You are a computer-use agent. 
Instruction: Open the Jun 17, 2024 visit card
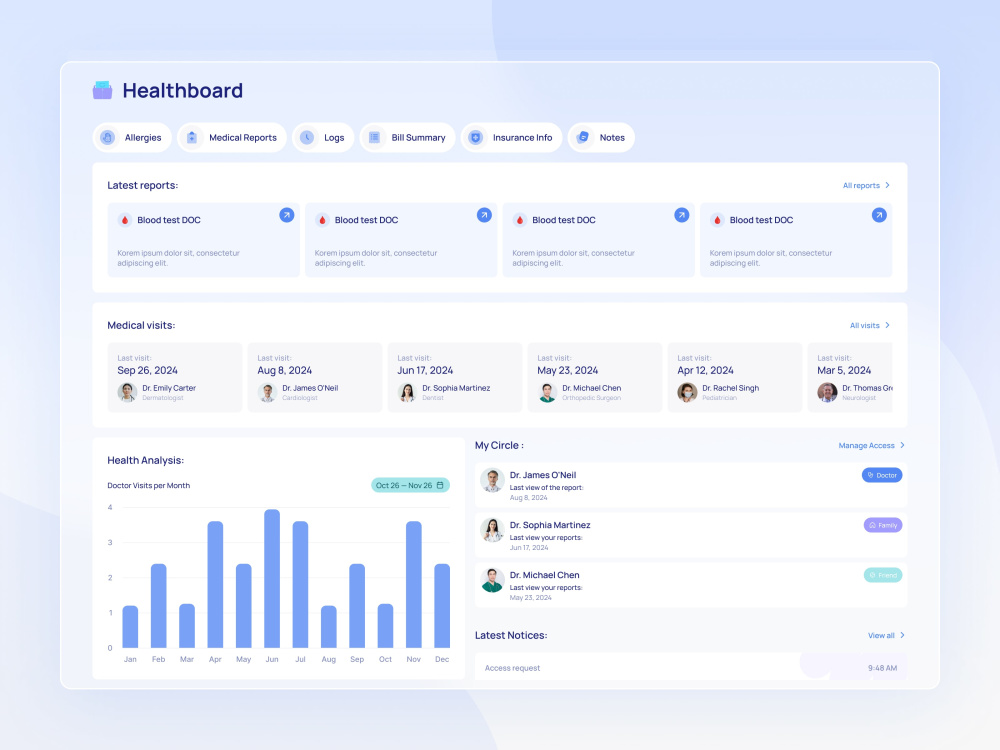pyautogui.click(x=455, y=378)
